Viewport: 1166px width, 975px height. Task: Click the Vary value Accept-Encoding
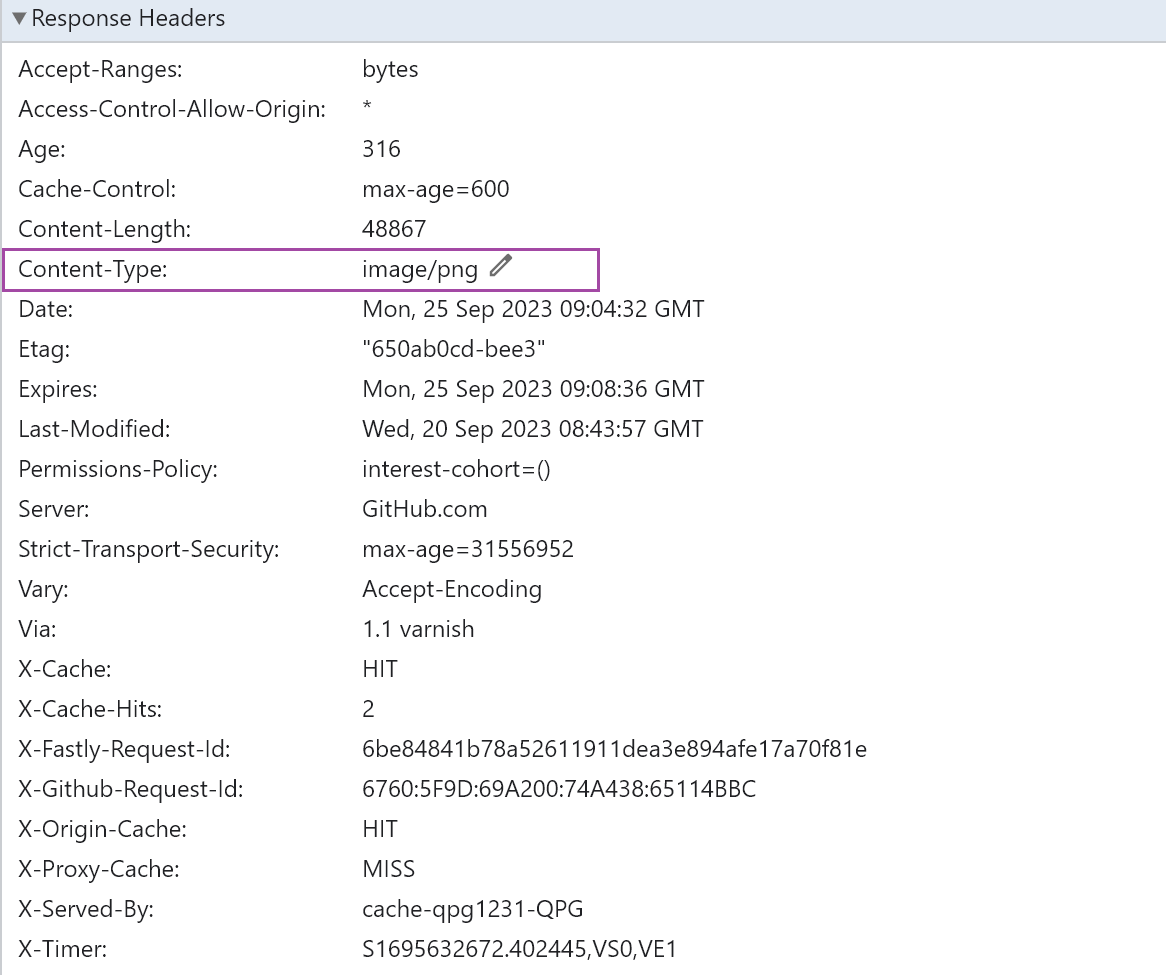coord(451,590)
